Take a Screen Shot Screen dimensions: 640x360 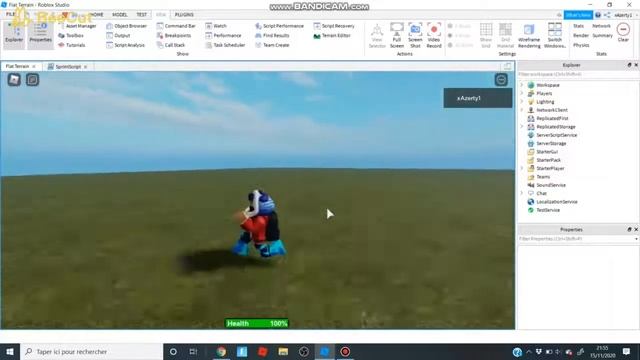pos(415,36)
